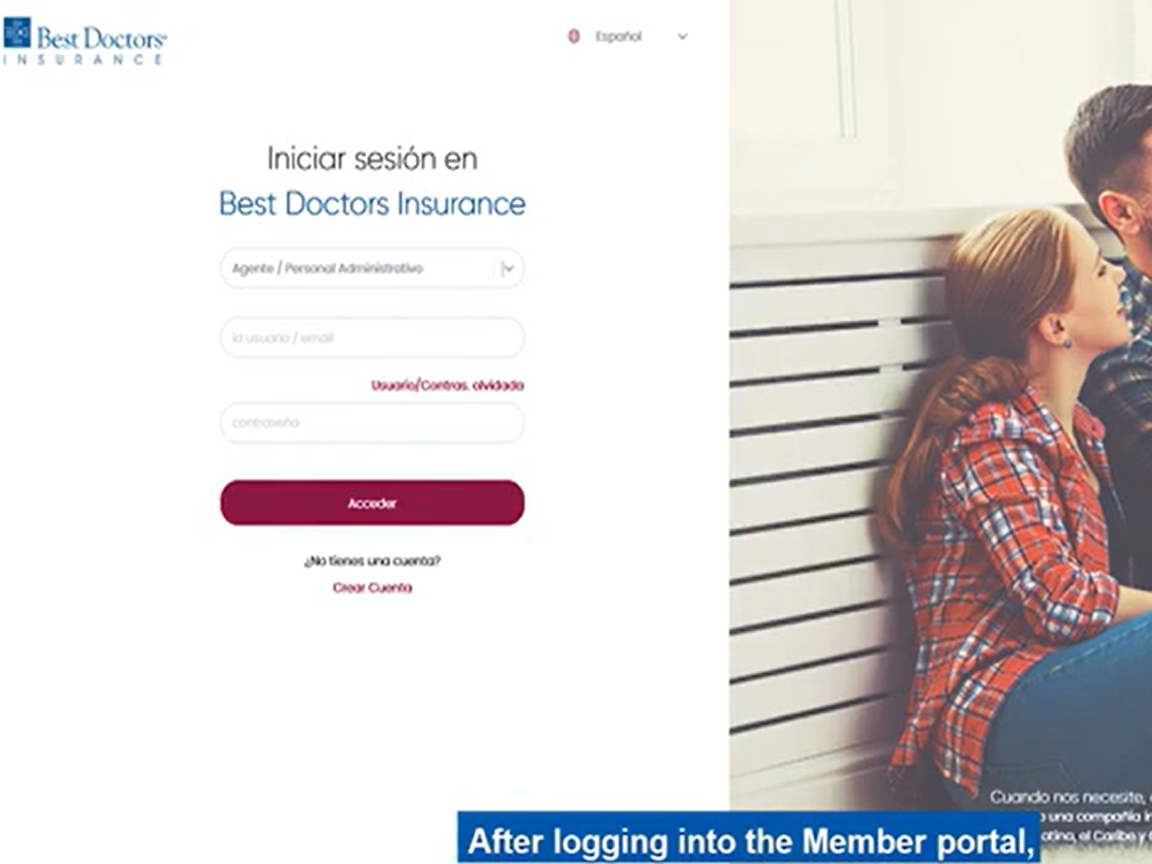Click the arrow inside the user type dropdown
This screenshot has width=1152, height=864.
(508, 269)
